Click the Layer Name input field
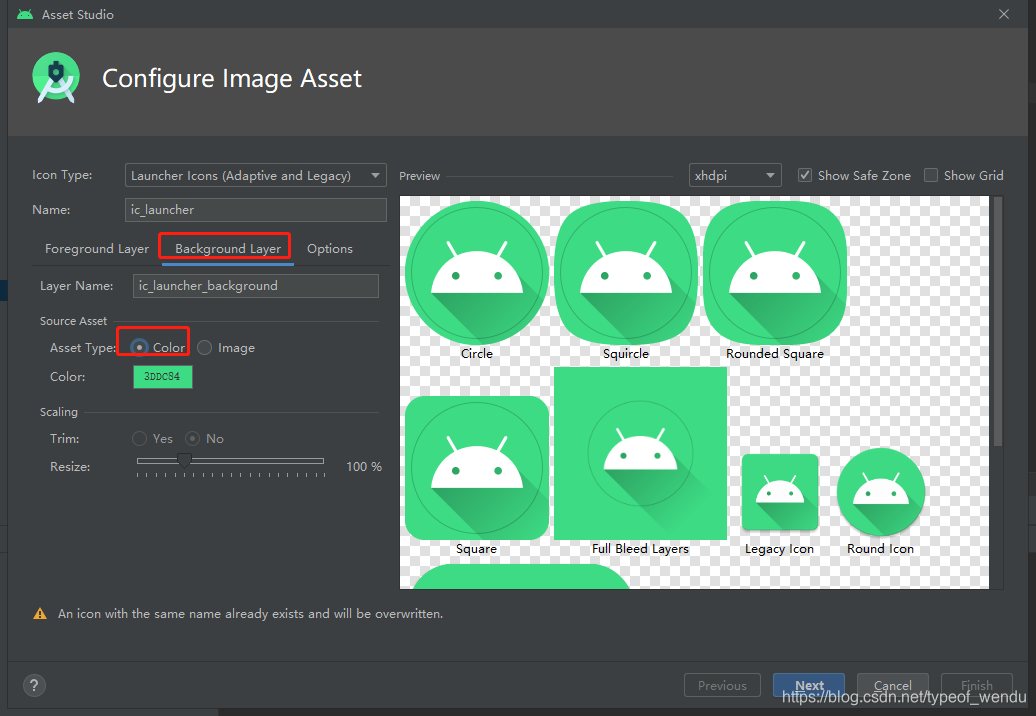This screenshot has height=716, width=1036. 256,285
